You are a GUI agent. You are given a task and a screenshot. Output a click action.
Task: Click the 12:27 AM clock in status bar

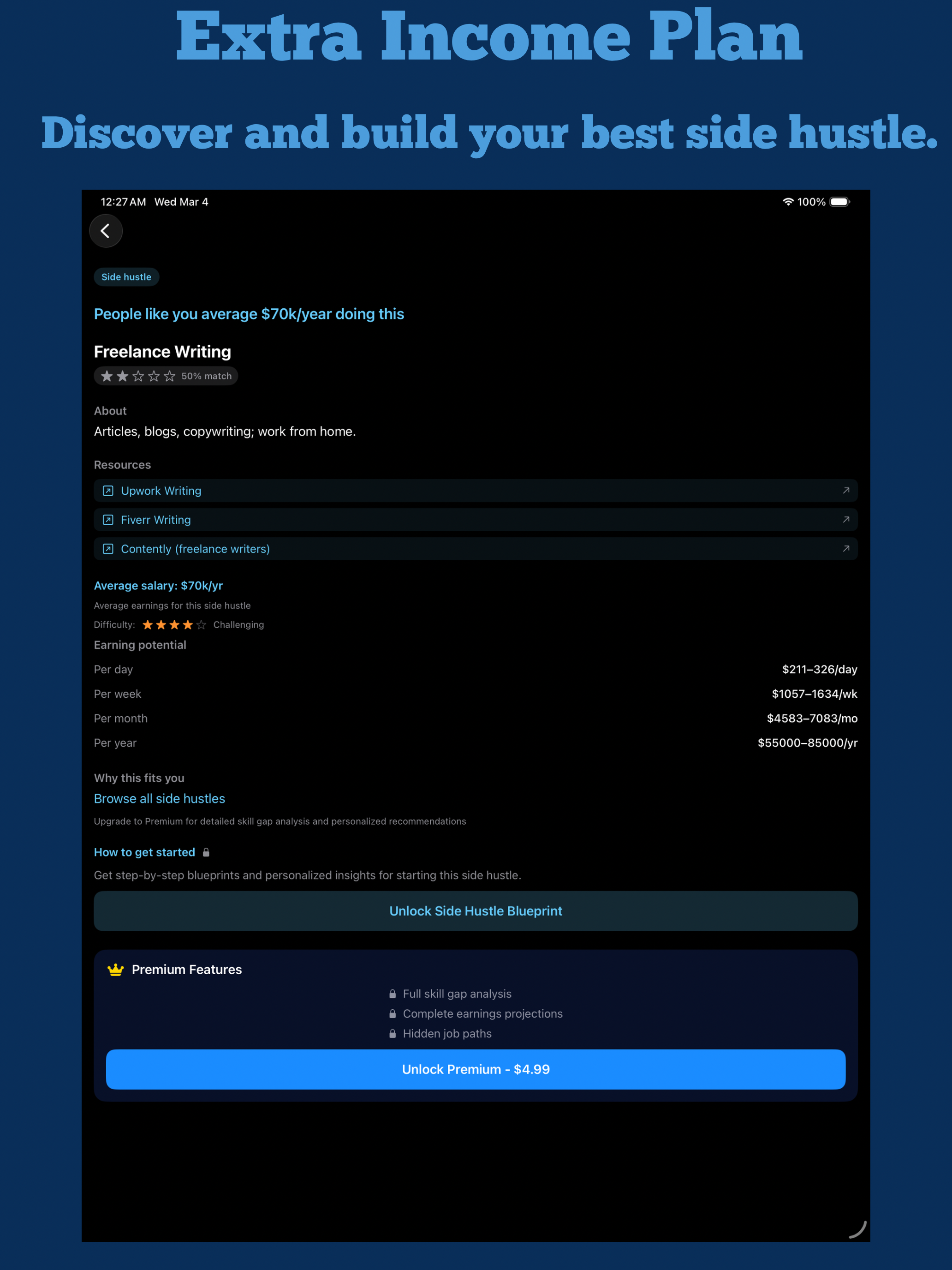pos(123,202)
